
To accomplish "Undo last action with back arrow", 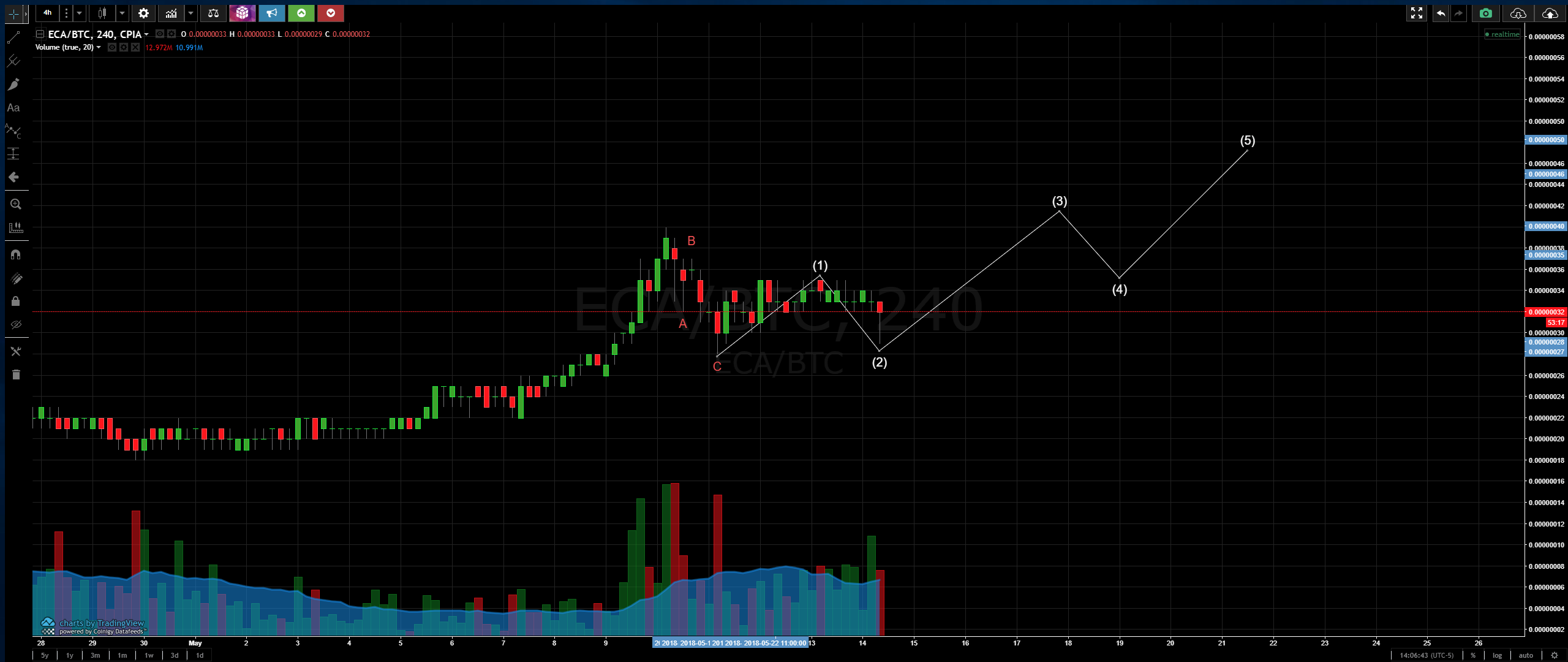I will (1441, 13).
